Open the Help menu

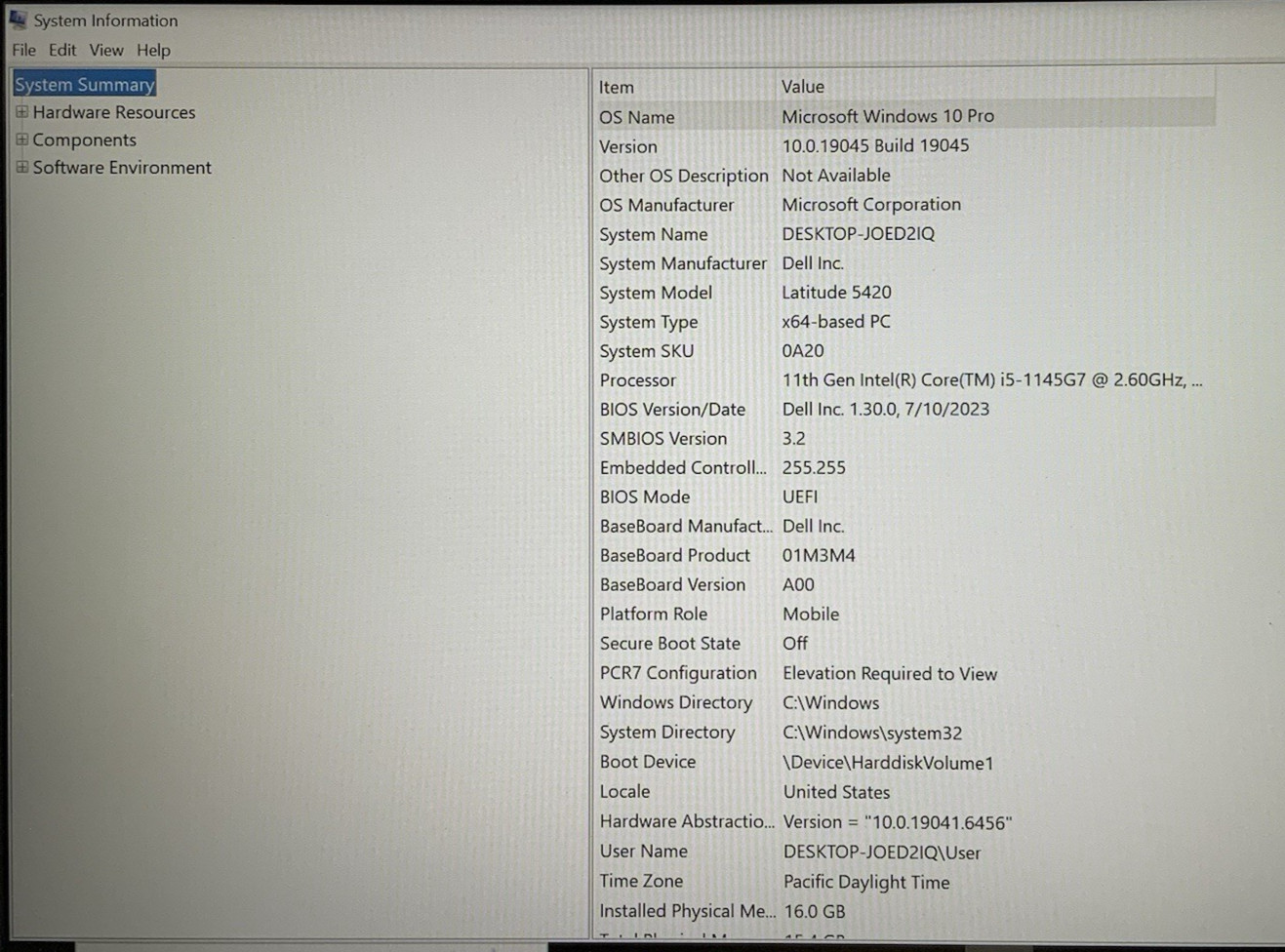pyautogui.click(x=153, y=50)
